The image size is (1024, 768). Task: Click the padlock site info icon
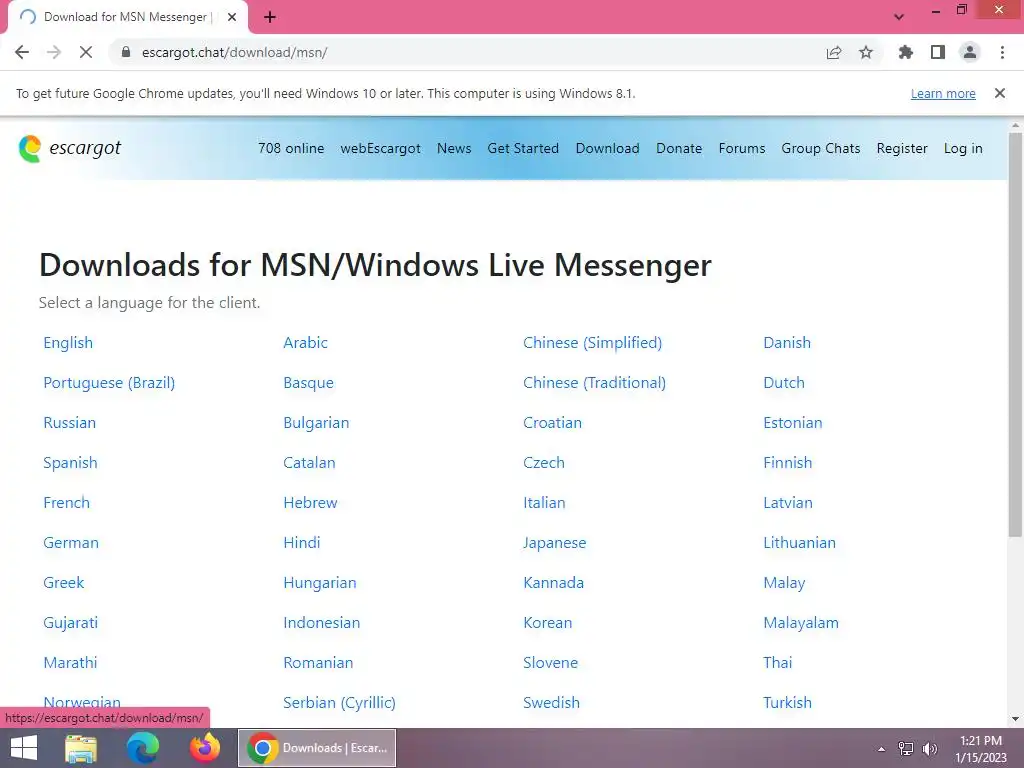pyautogui.click(x=126, y=52)
